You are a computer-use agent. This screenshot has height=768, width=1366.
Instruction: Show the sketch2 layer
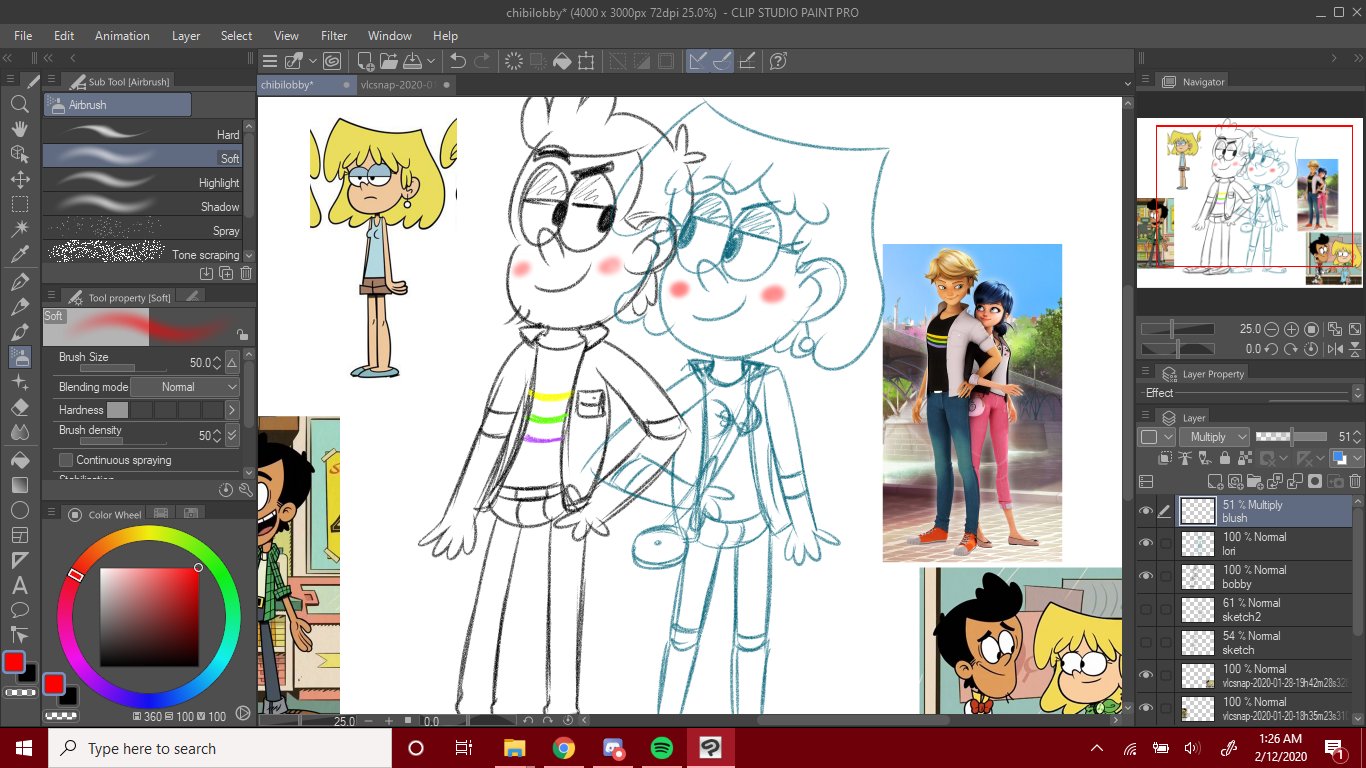[x=1146, y=609]
